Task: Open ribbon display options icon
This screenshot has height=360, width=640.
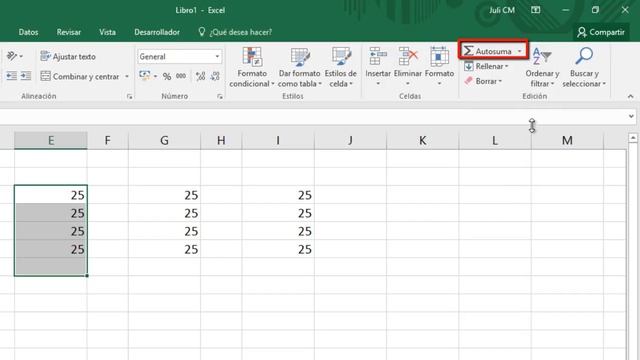Action: click(x=536, y=10)
